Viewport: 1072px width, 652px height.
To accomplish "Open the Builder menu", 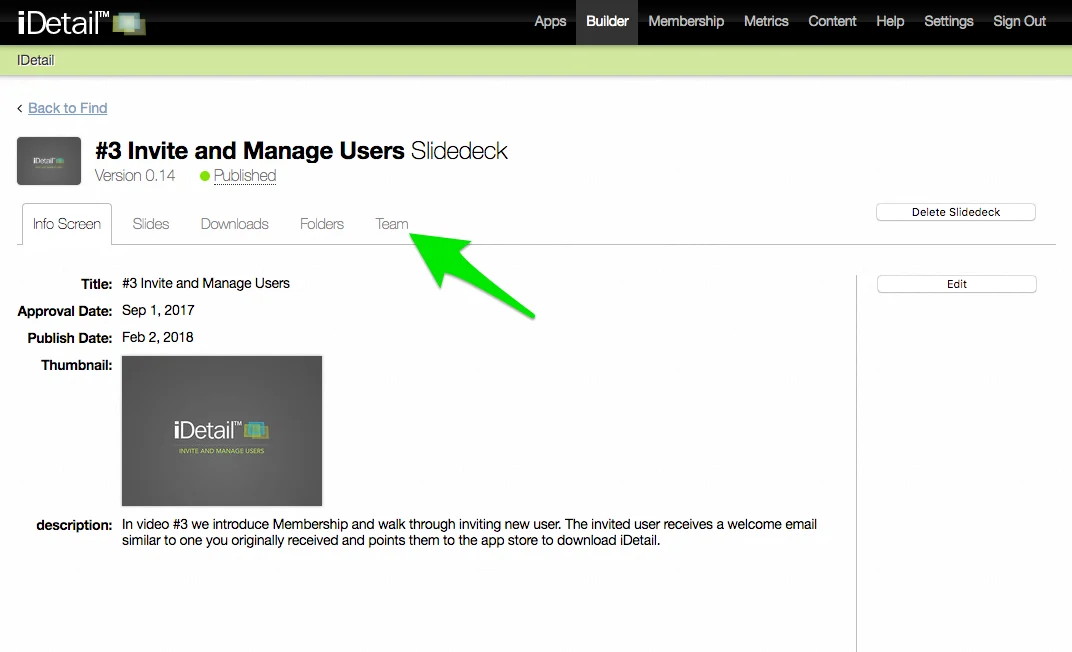I will coord(606,21).
